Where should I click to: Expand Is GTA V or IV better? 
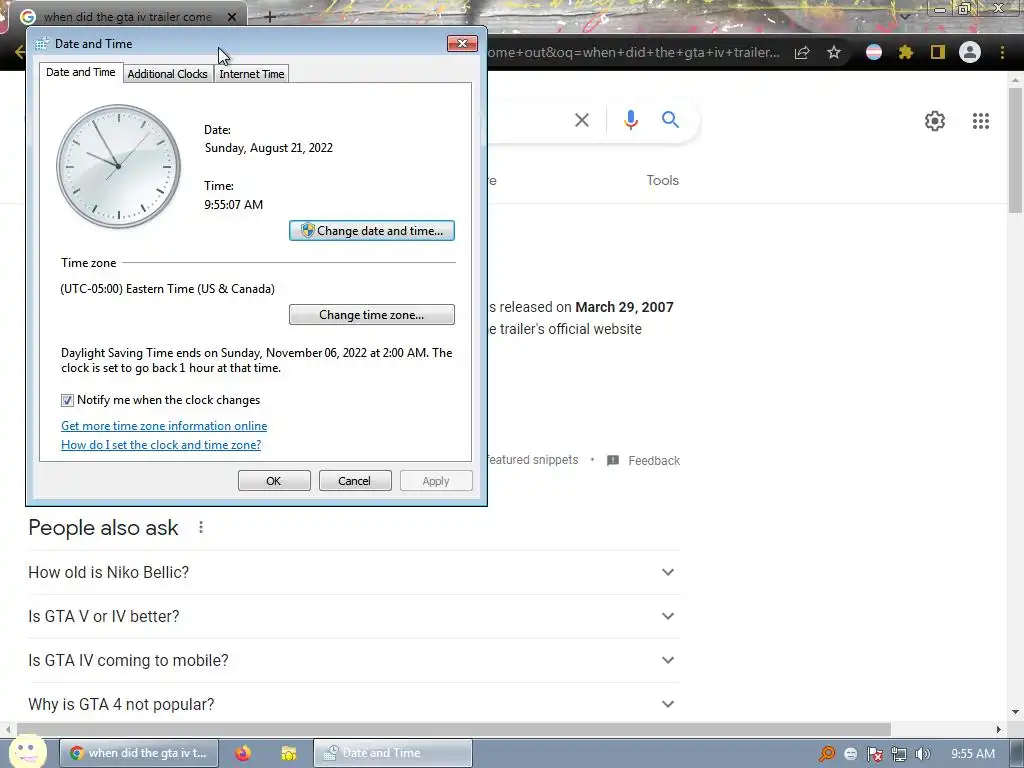click(354, 616)
